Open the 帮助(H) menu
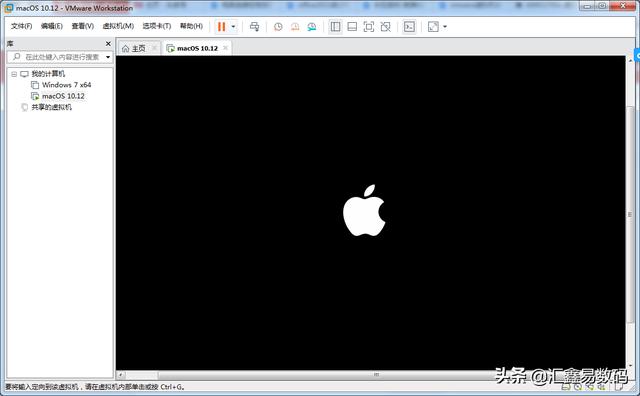Viewport: 640px width, 396px height. coord(191,26)
